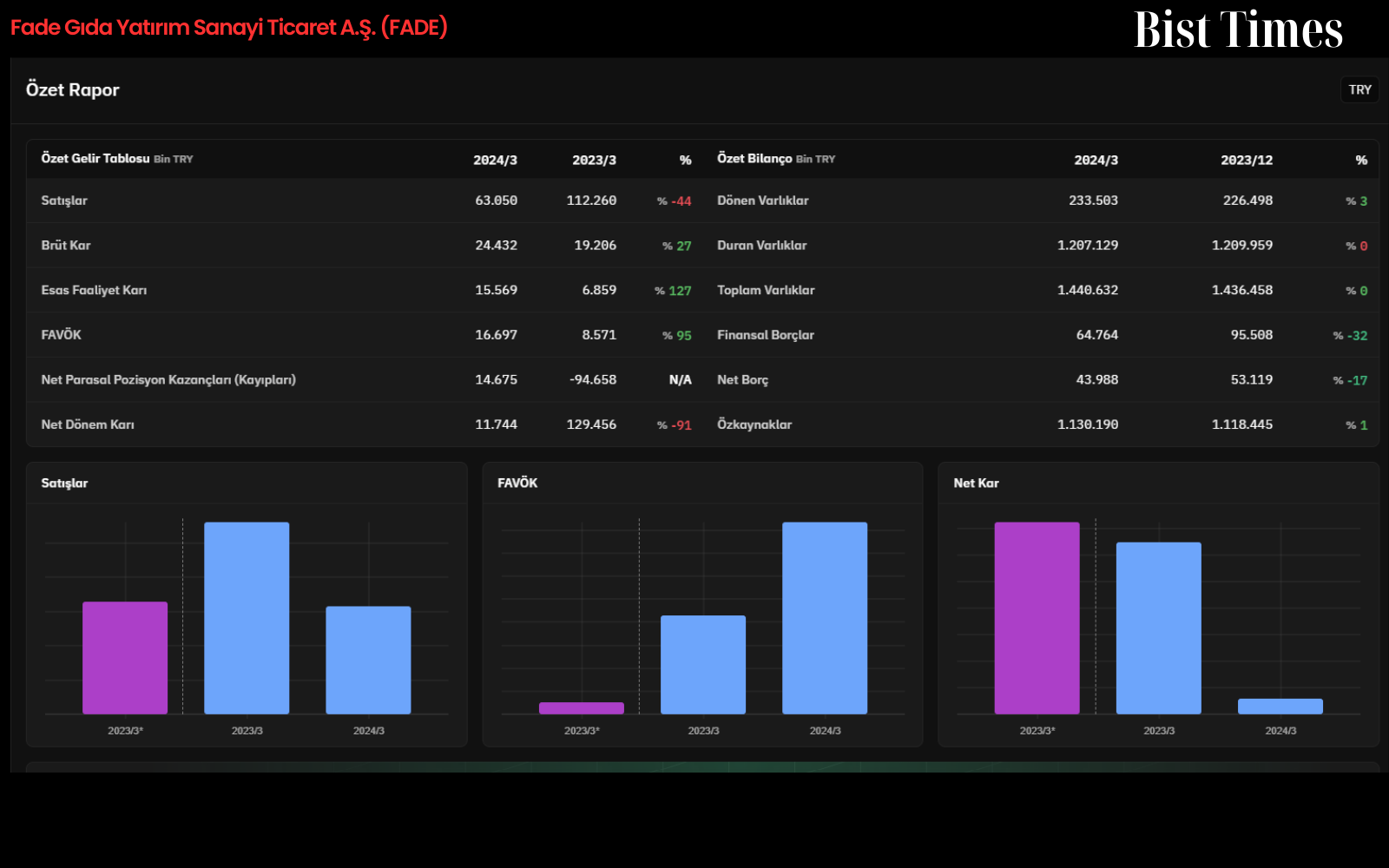Click the 2023/3 bar in Satışlar chart
The width and height of the screenshot is (1389, 868).
(x=247, y=618)
